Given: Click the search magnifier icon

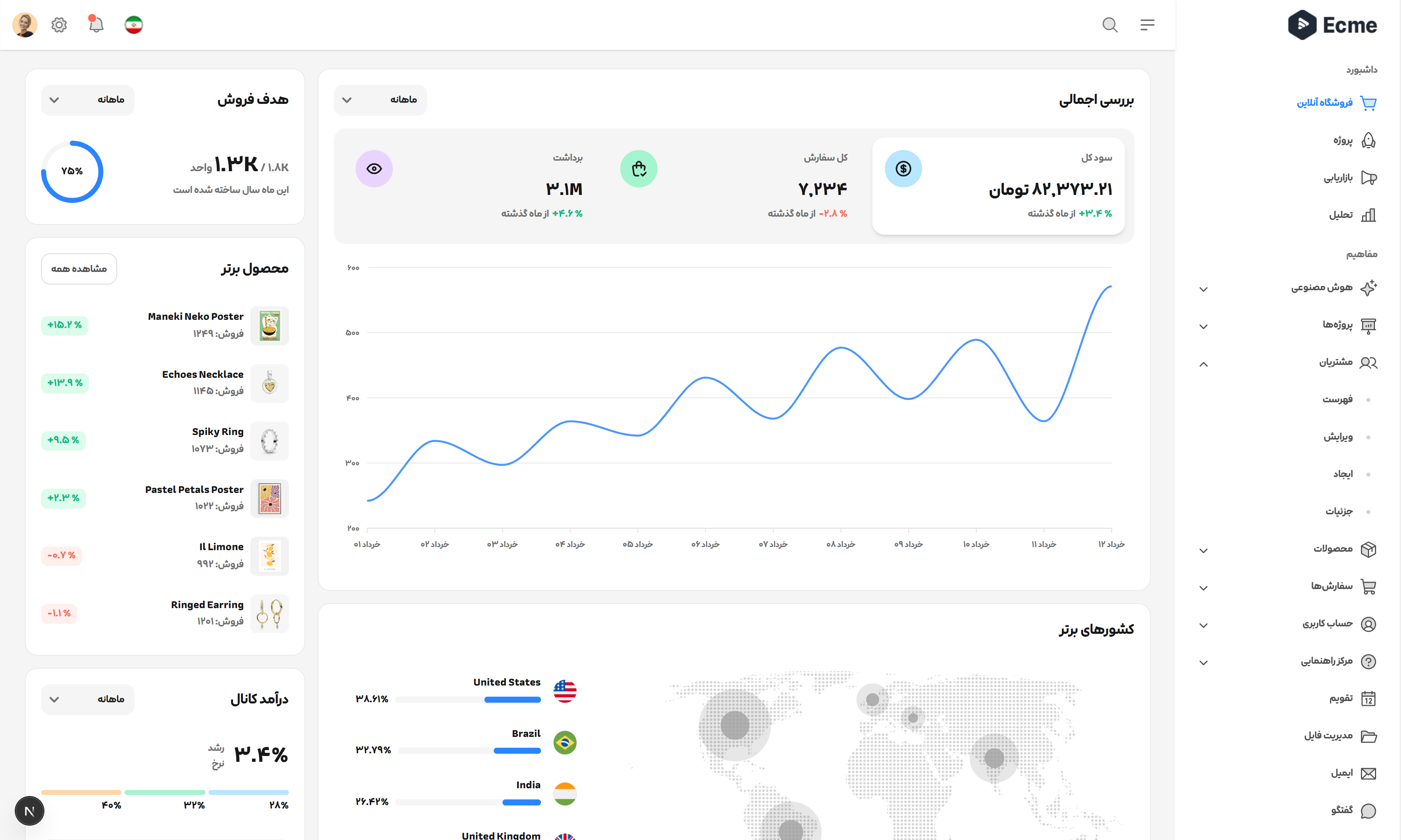Looking at the screenshot, I should pyautogui.click(x=1110, y=25).
